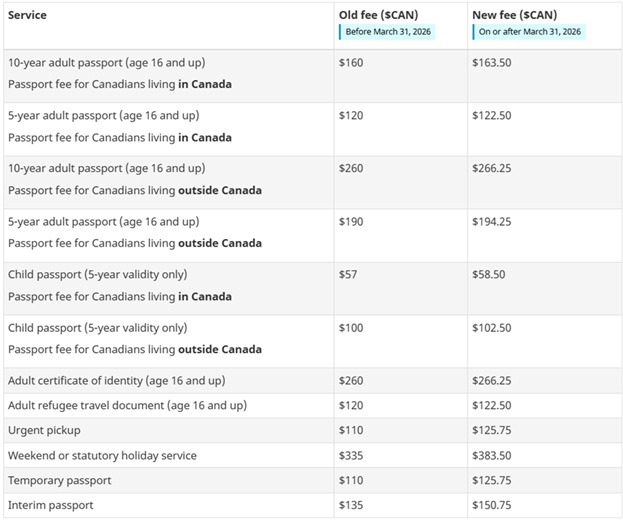Screen dimensions: 623x520
Task: Click the New fee ($CAN) column header
Action: point(514,15)
